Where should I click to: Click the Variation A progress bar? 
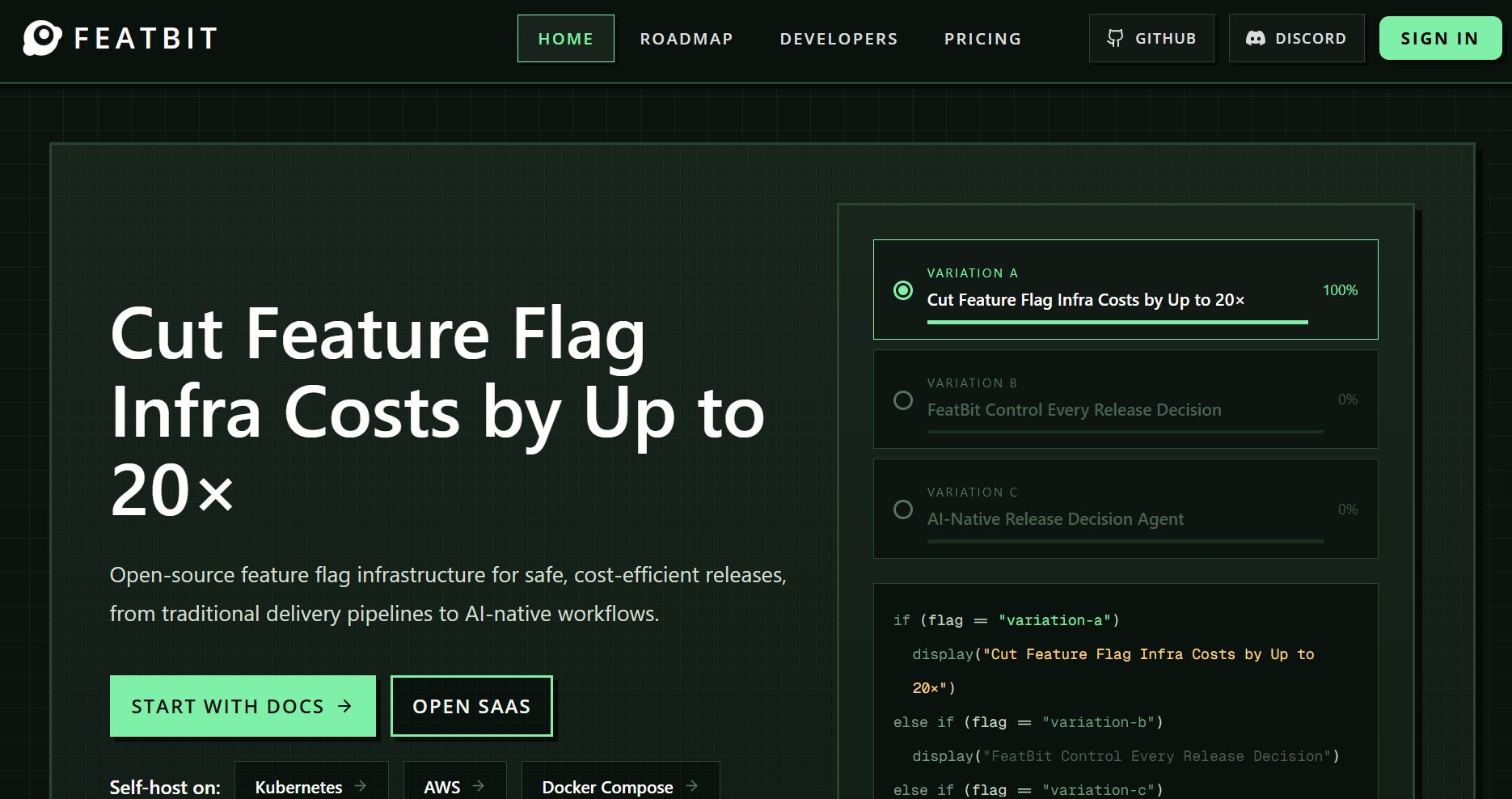pos(1117,322)
